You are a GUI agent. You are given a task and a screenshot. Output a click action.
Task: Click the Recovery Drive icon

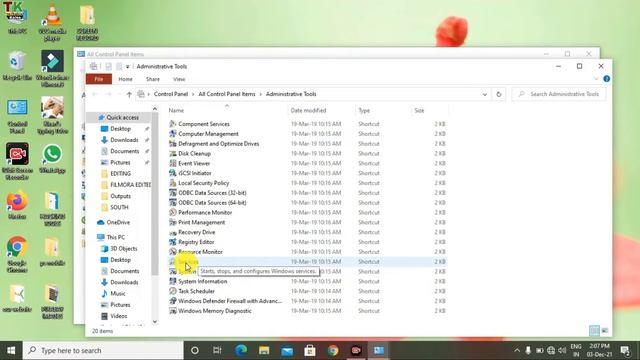pos(173,232)
